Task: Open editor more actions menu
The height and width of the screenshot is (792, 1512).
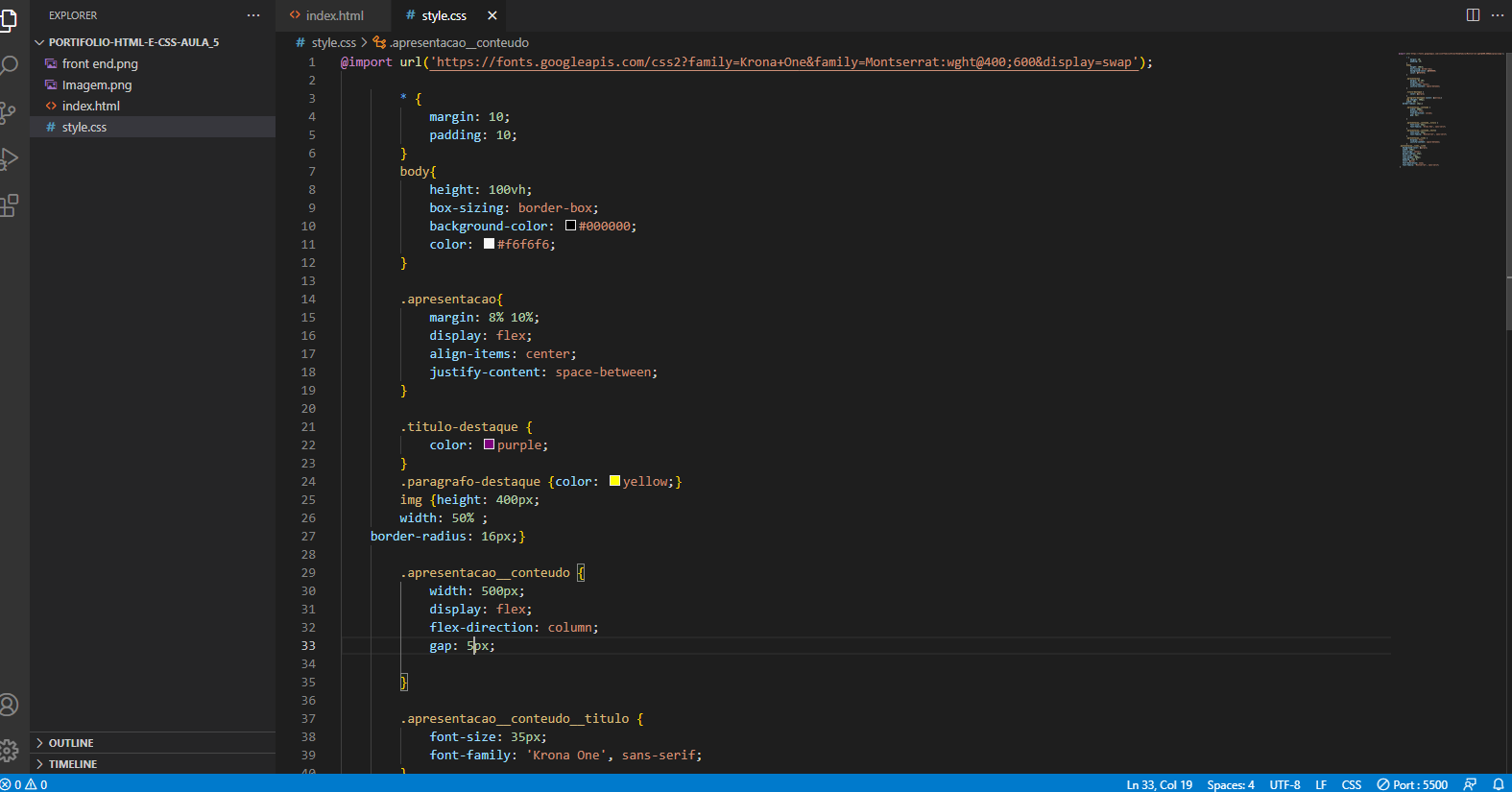Action: click(1498, 15)
